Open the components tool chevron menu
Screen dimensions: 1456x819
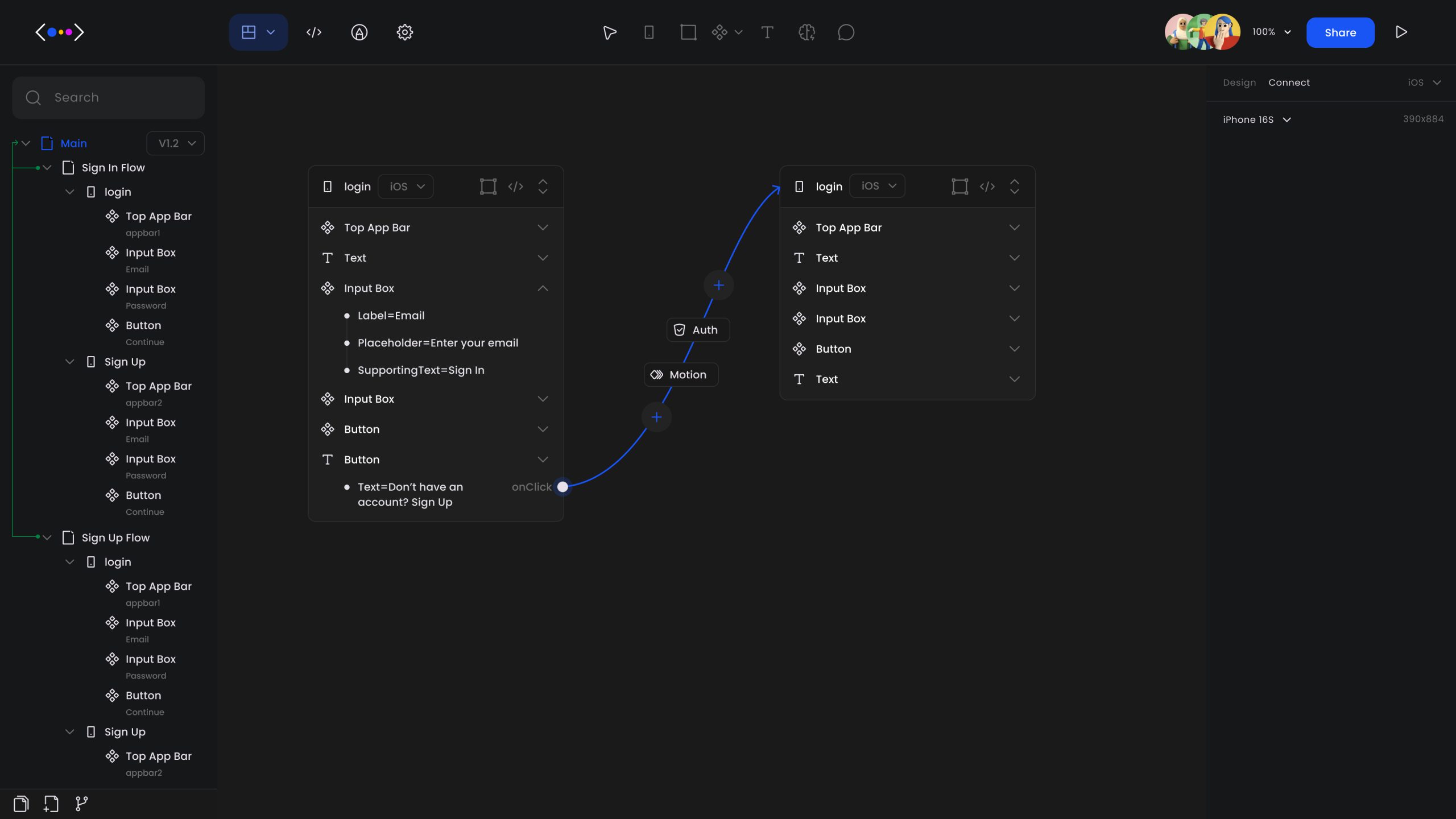[739, 32]
